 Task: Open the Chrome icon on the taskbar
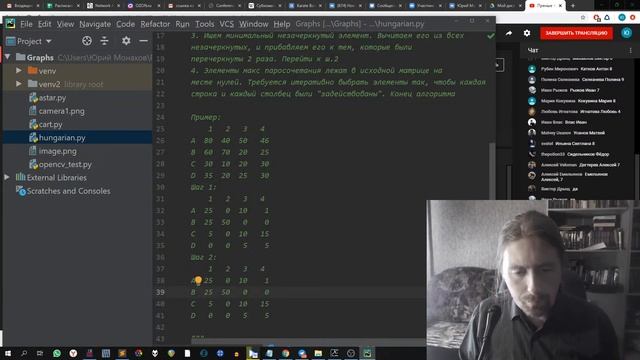pos(285,353)
